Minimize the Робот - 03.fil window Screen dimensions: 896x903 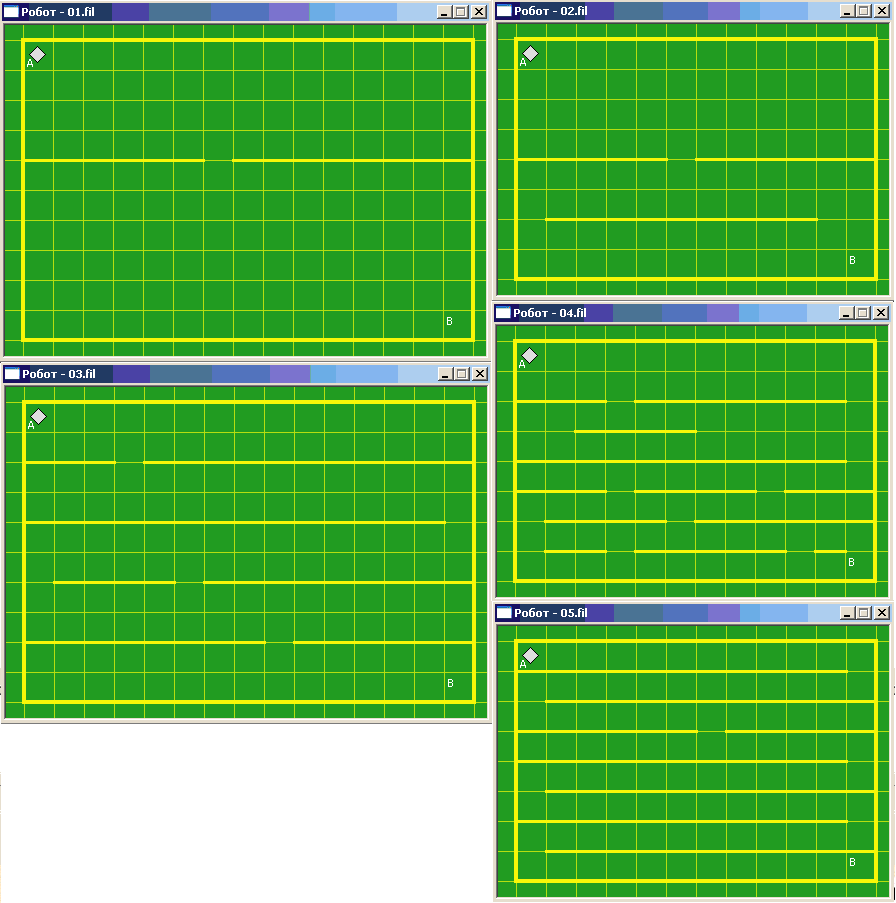click(445, 374)
